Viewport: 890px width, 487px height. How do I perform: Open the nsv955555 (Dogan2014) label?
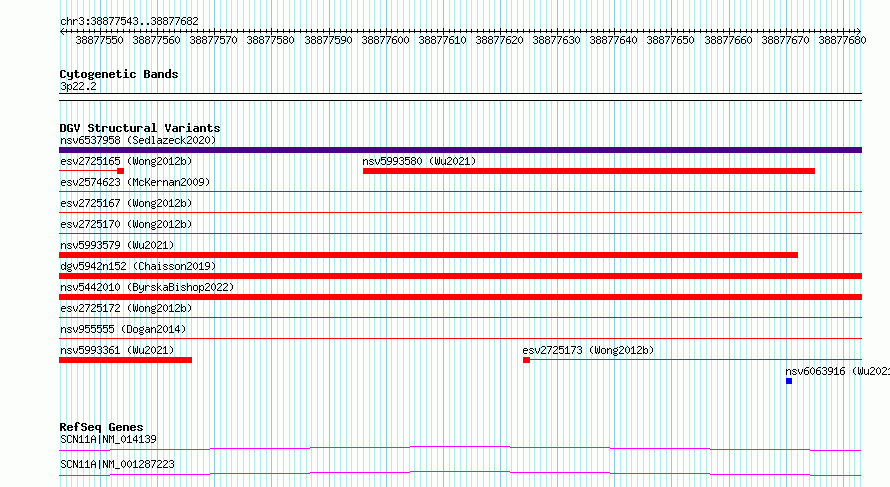[x=123, y=329]
